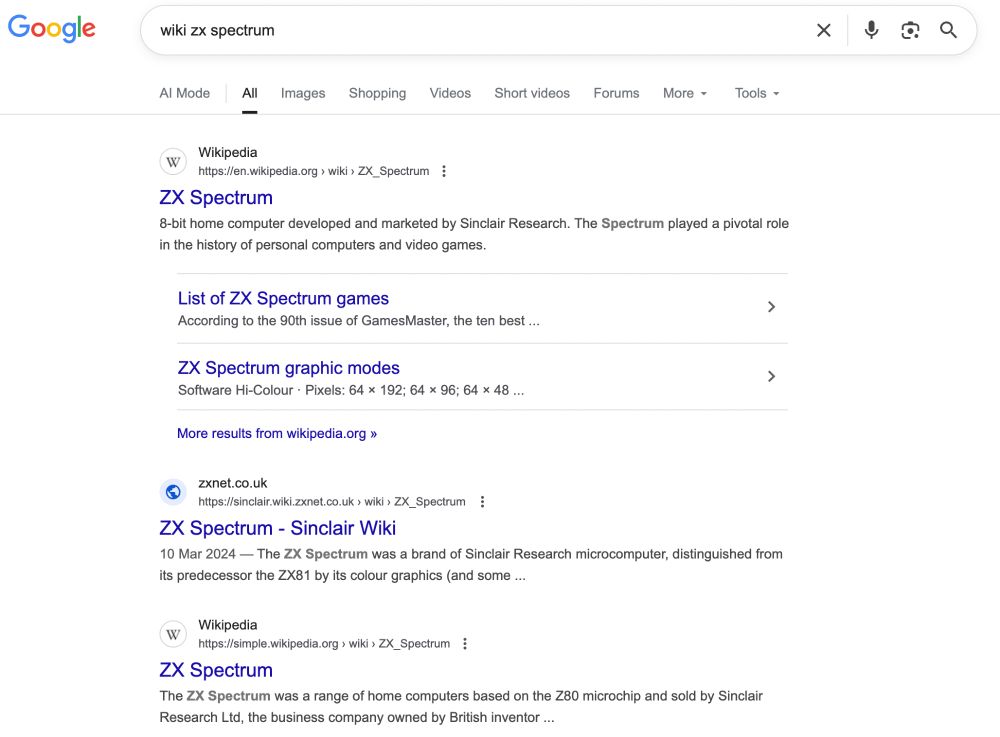Click the search magnifying glass icon
Image resolution: width=1000 pixels, height=737 pixels.
948,30
